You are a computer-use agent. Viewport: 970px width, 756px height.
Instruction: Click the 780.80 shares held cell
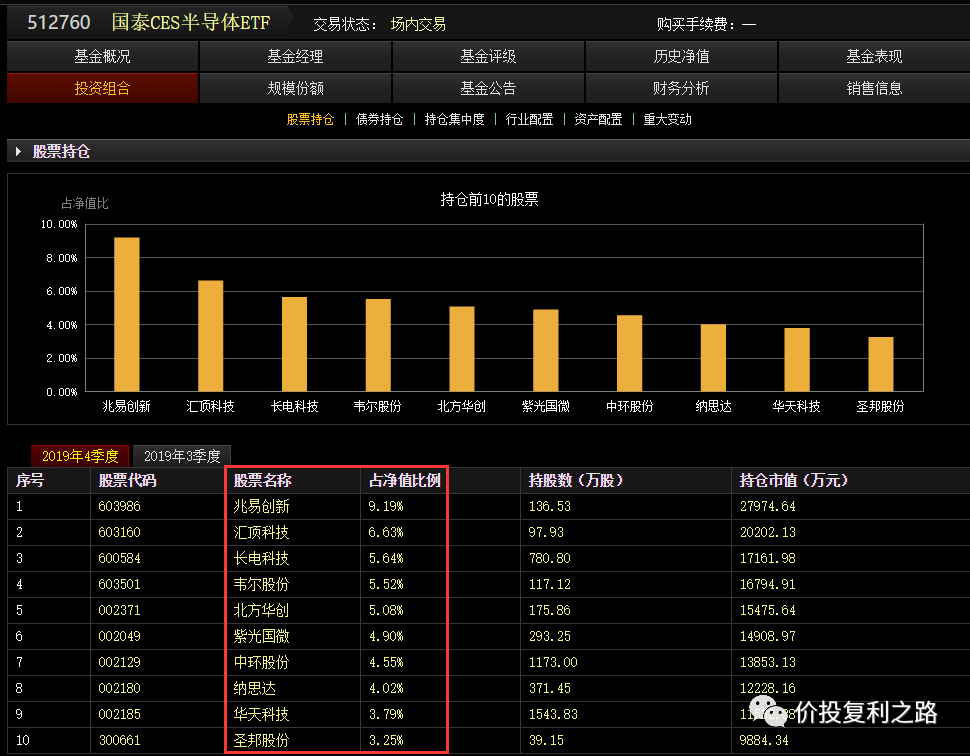point(550,558)
